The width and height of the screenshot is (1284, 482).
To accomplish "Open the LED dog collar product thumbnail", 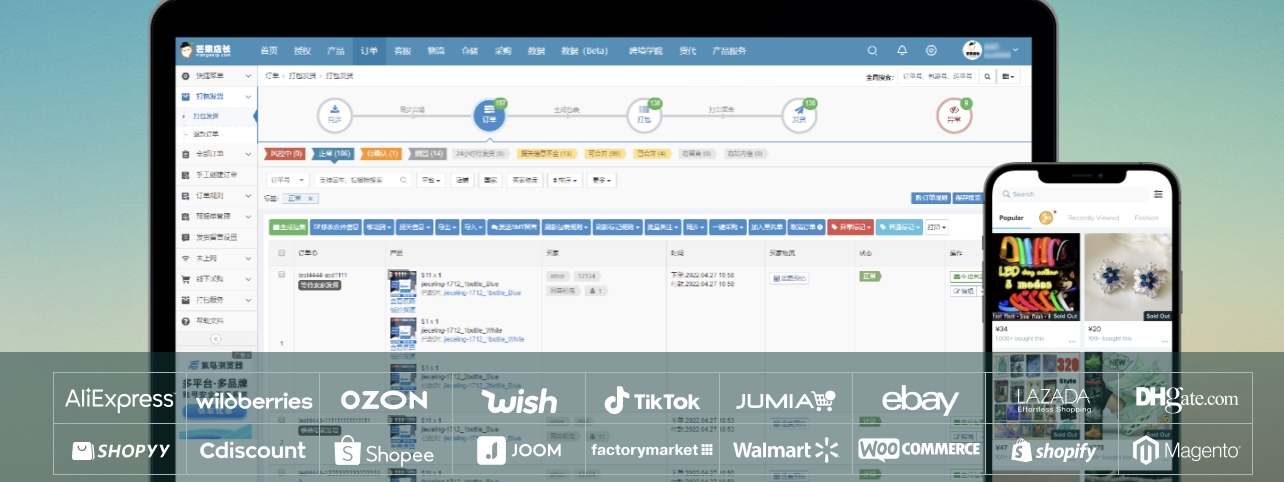I will 1036,277.
